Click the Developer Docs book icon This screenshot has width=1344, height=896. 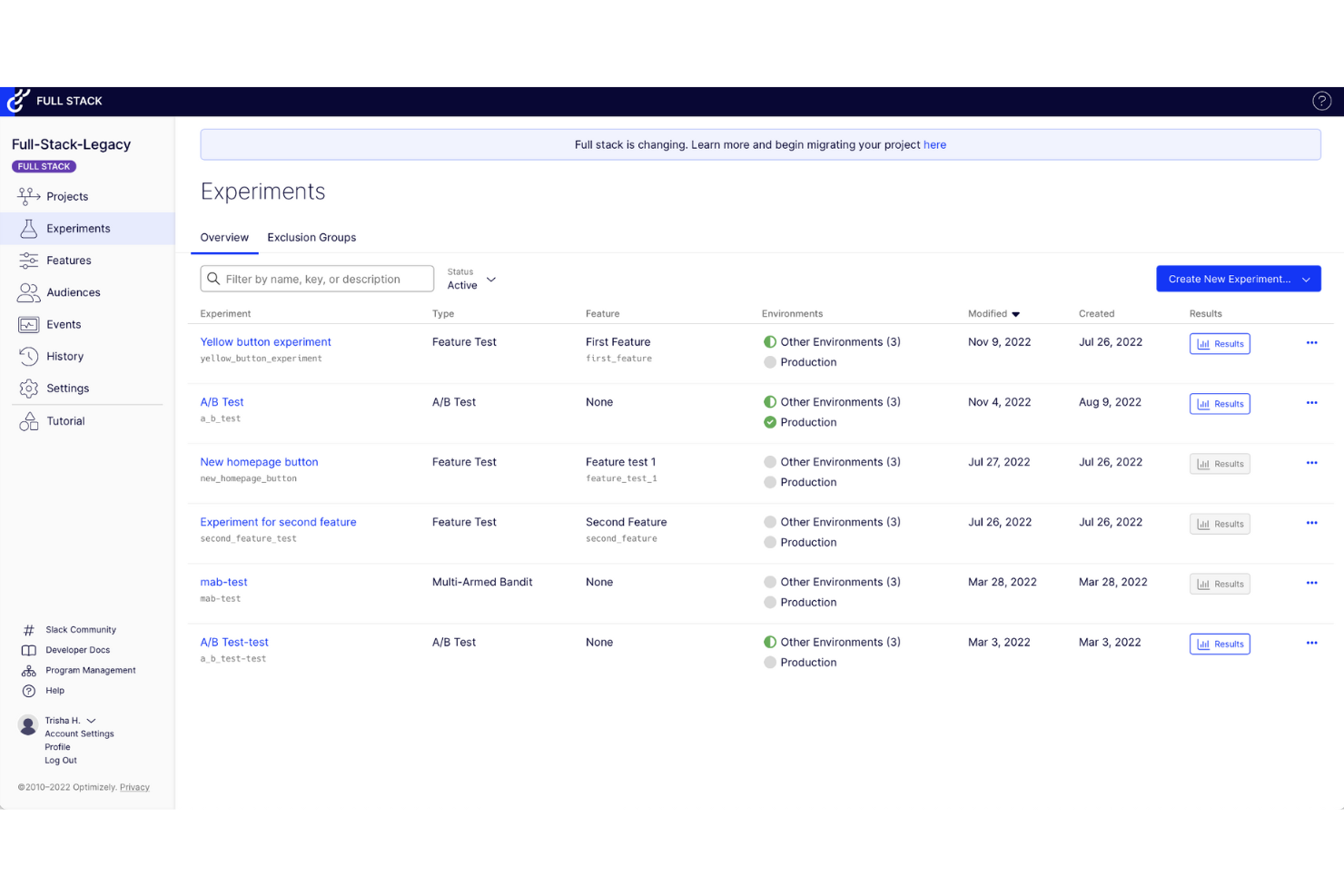29,650
